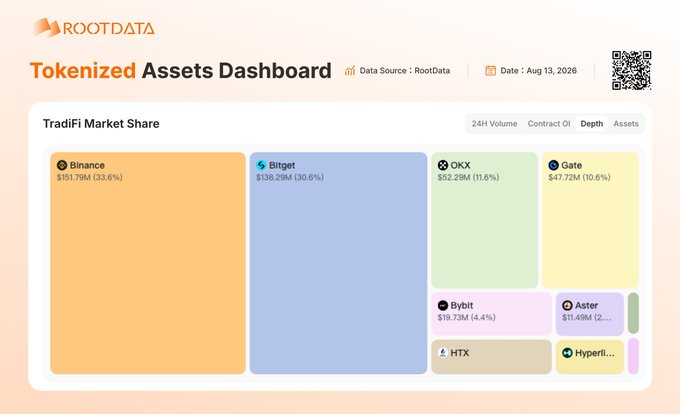680x414 pixels.
Task: Click the Binance $151.79M (33.6%) value
Action: click(90, 177)
